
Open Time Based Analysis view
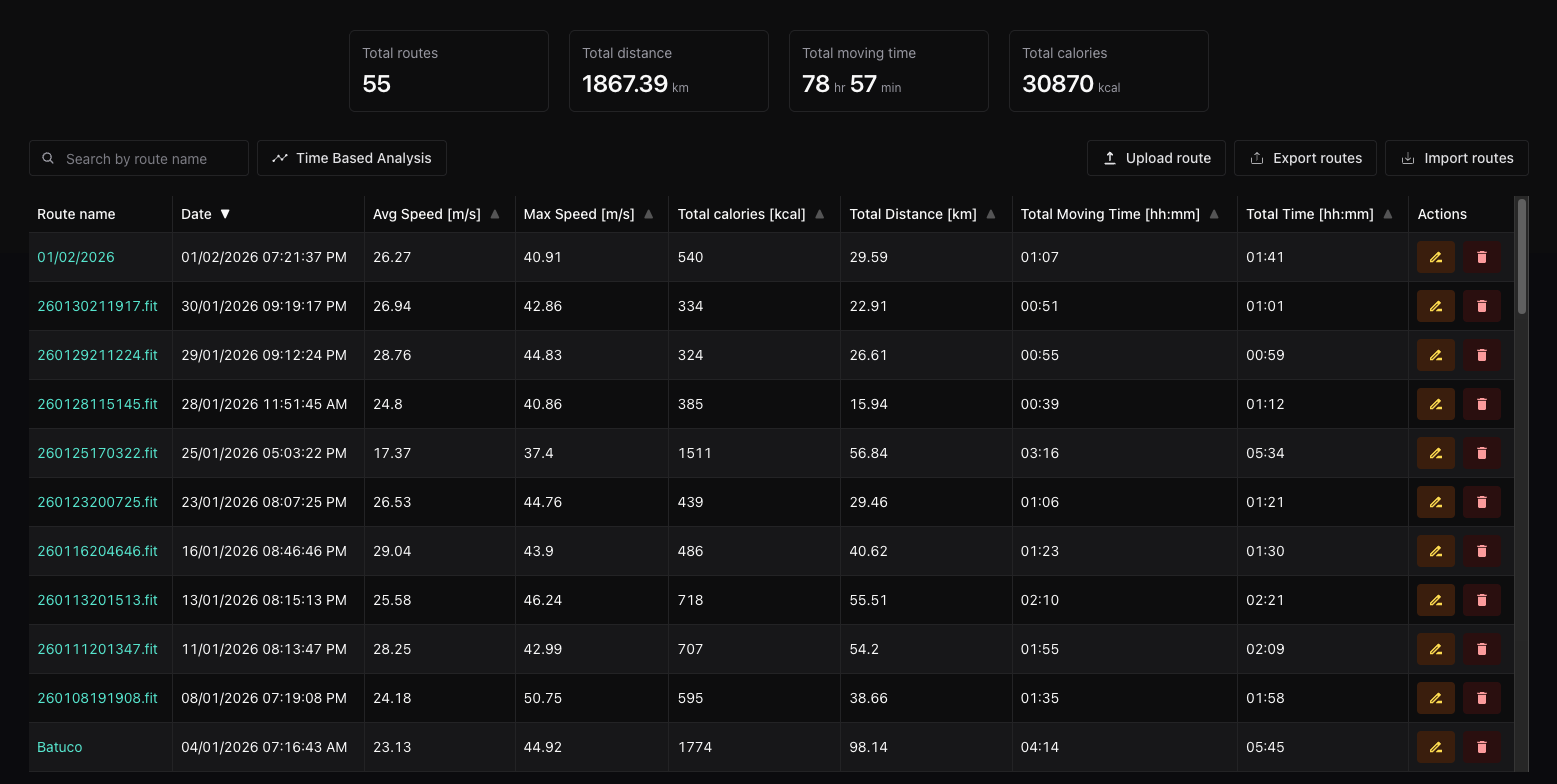(x=352, y=158)
